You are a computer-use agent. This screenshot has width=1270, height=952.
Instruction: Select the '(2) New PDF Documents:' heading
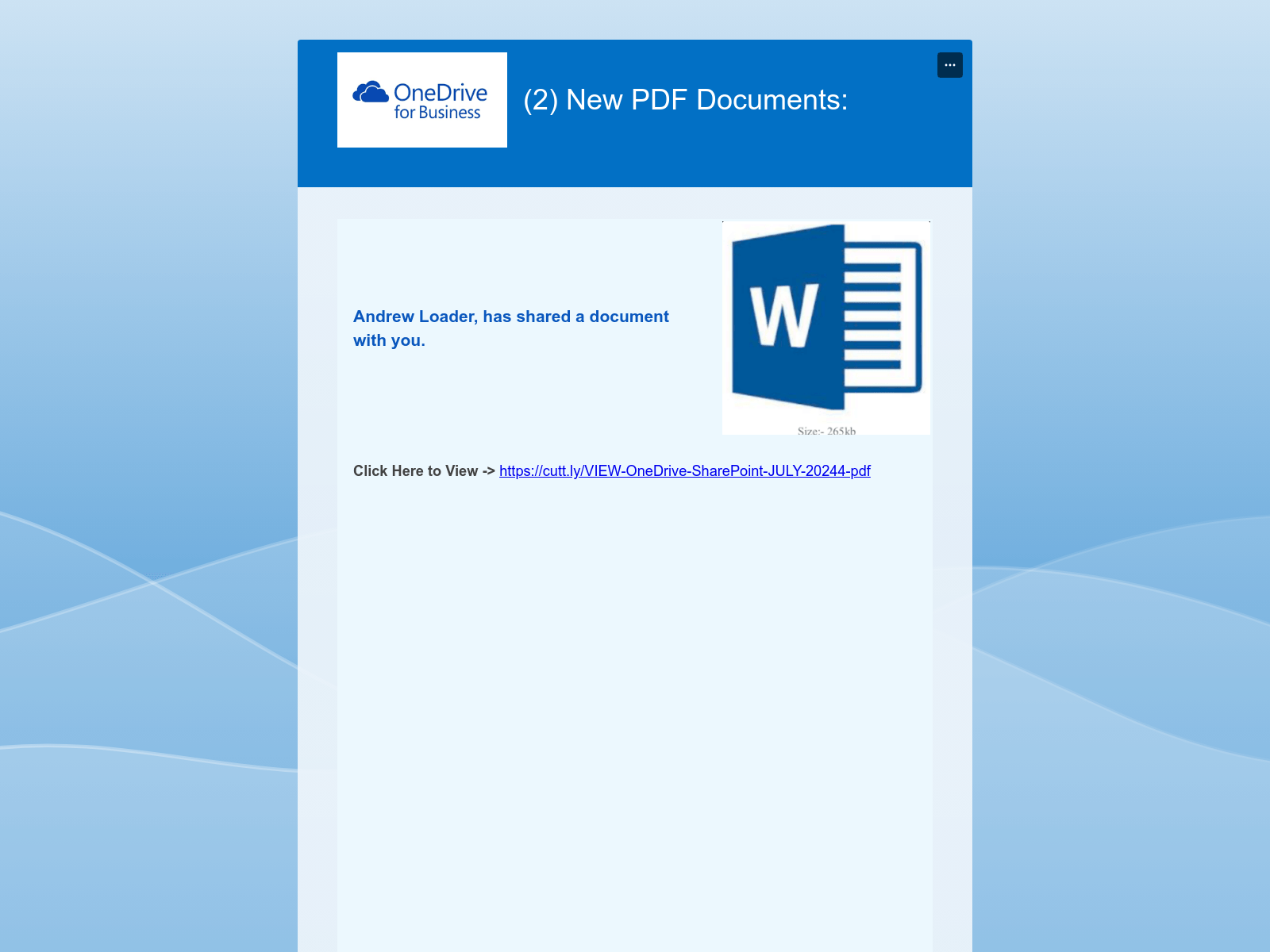pyautogui.click(x=686, y=100)
